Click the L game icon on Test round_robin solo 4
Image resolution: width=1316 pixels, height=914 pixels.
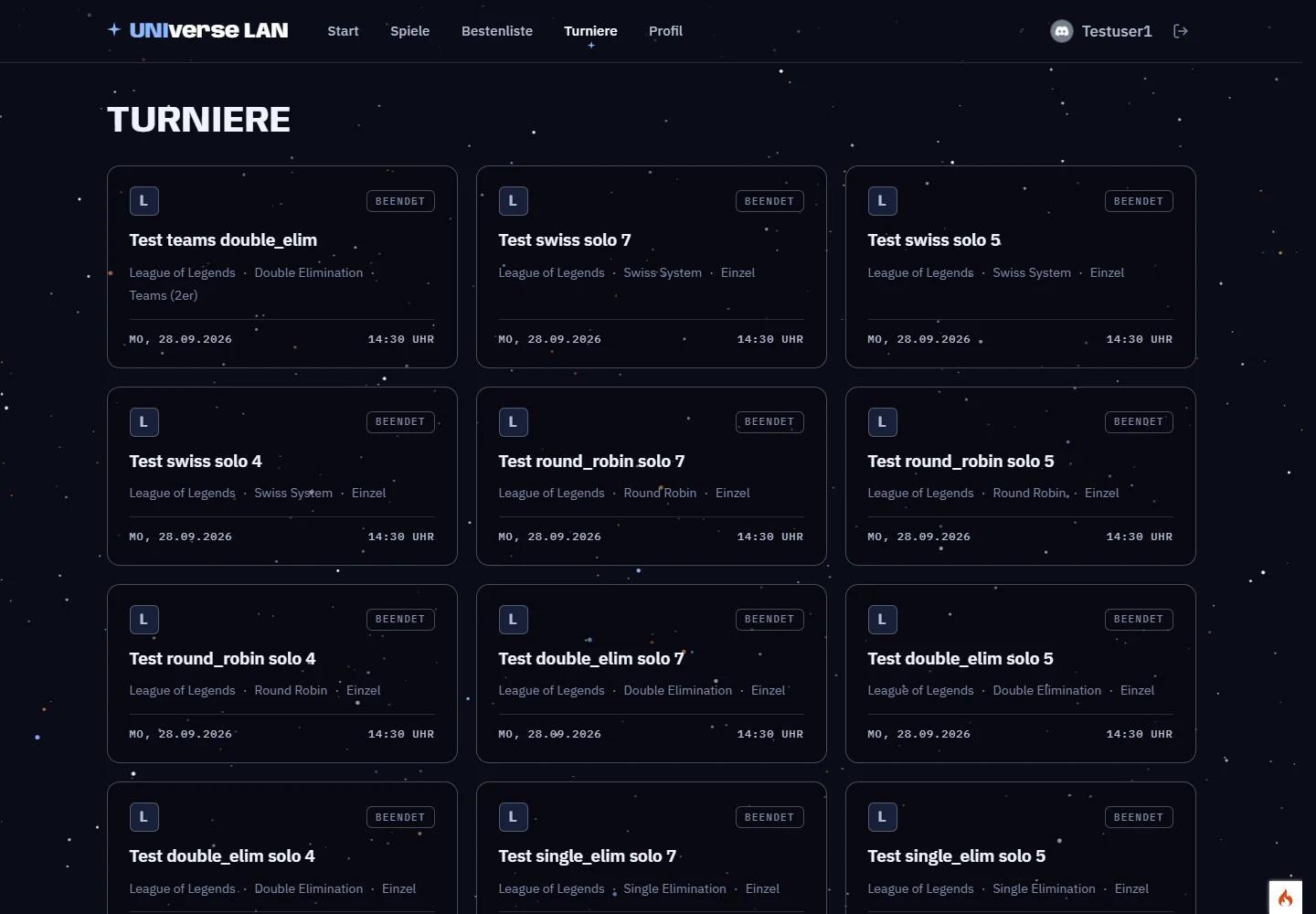[144, 620]
